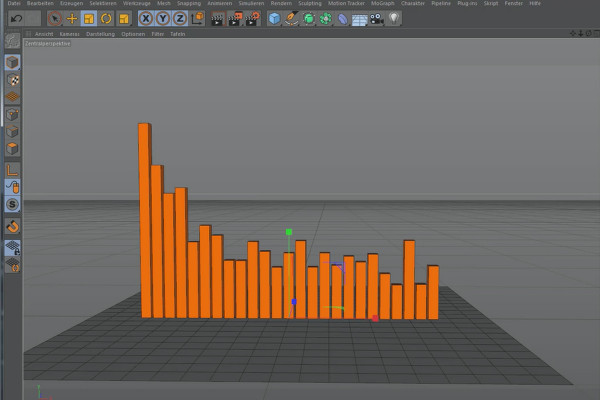Open viewport Tafeln menu
This screenshot has height=400, width=600.
(x=178, y=34)
